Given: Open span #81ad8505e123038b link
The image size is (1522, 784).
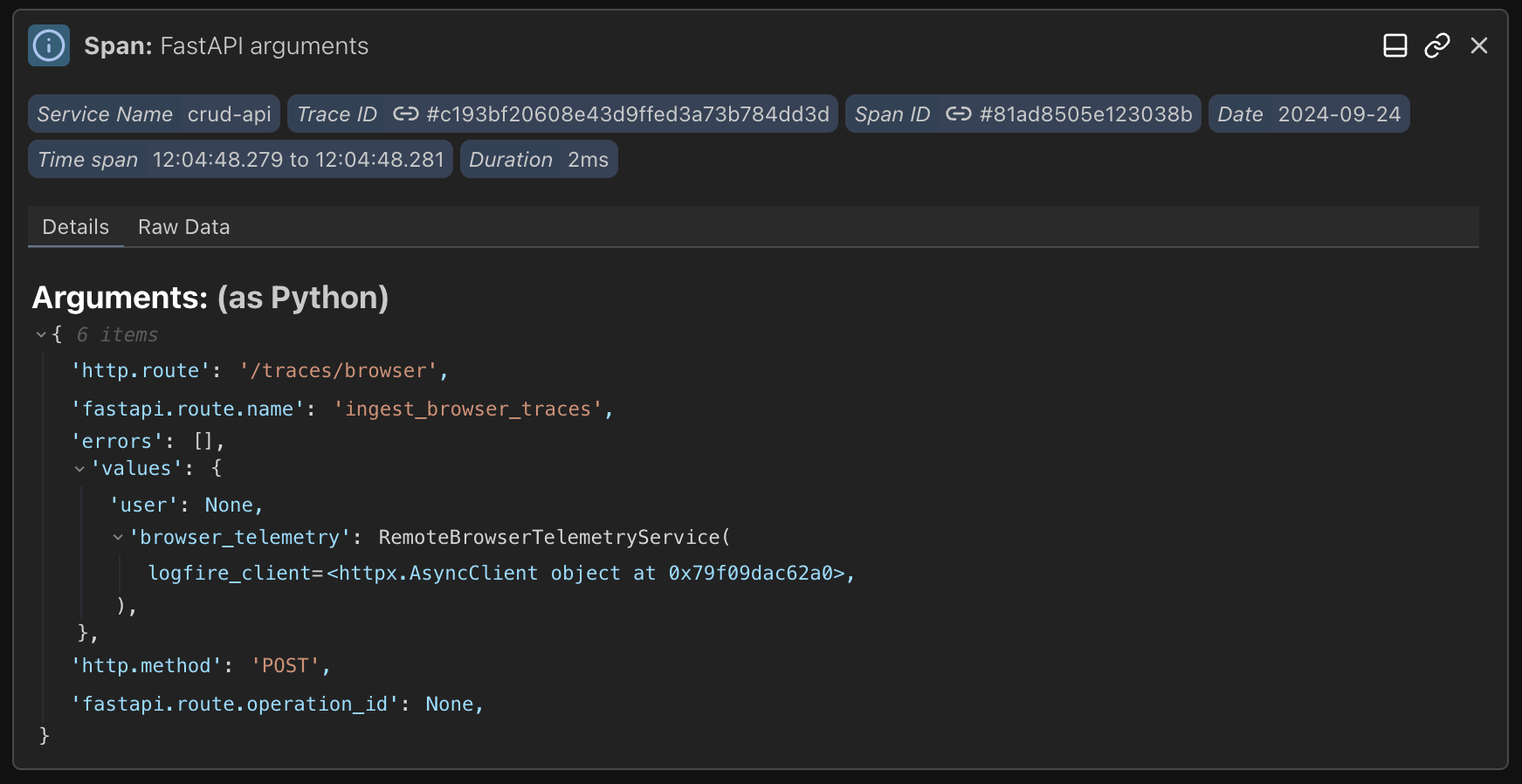Looking at the screenshot, I should coord(1085,114).
